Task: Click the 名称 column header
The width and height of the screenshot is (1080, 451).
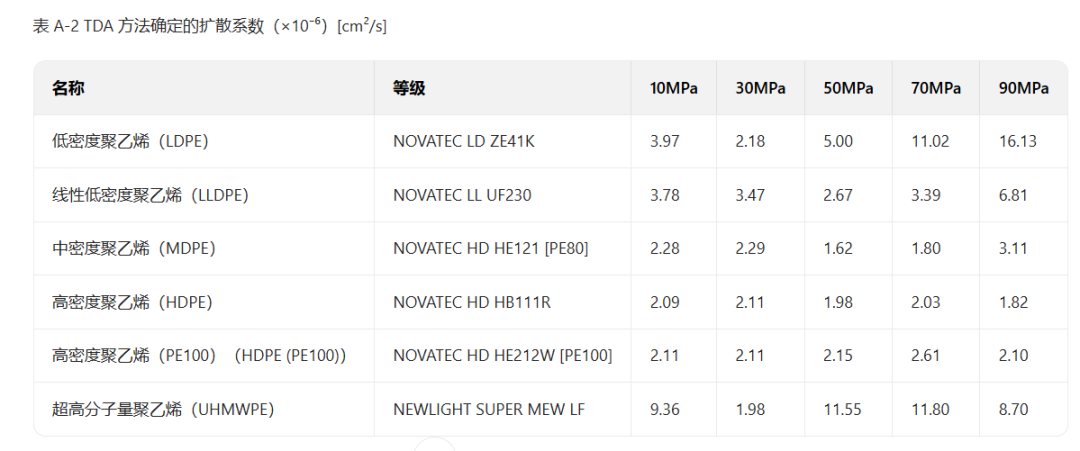Action: pyautogui.click(x=68, y=88)
